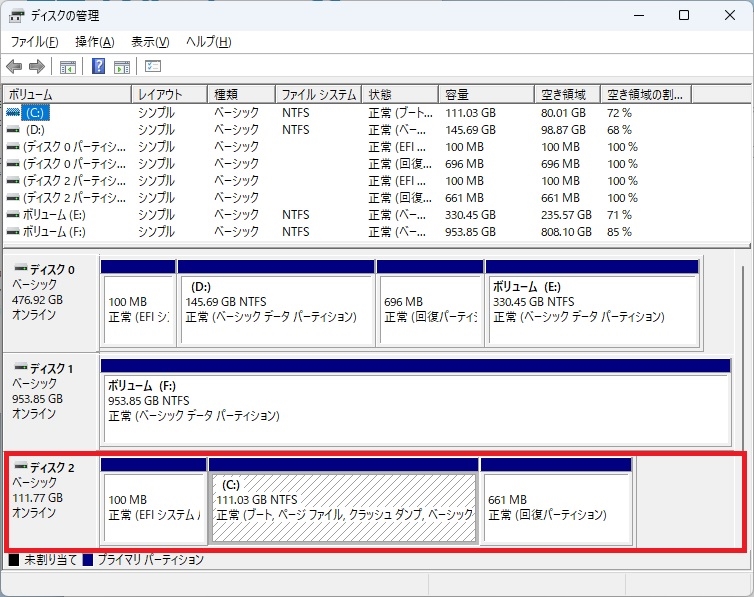Open the ファイル(F) menu
This screenshot has width=754, height=597.
[35, 42]
